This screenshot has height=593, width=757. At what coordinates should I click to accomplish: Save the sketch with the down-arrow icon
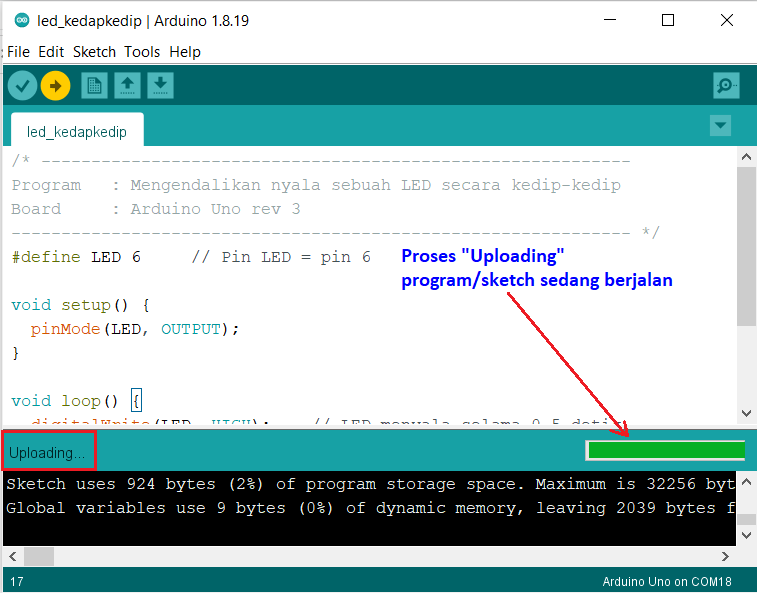pos(160,85)
